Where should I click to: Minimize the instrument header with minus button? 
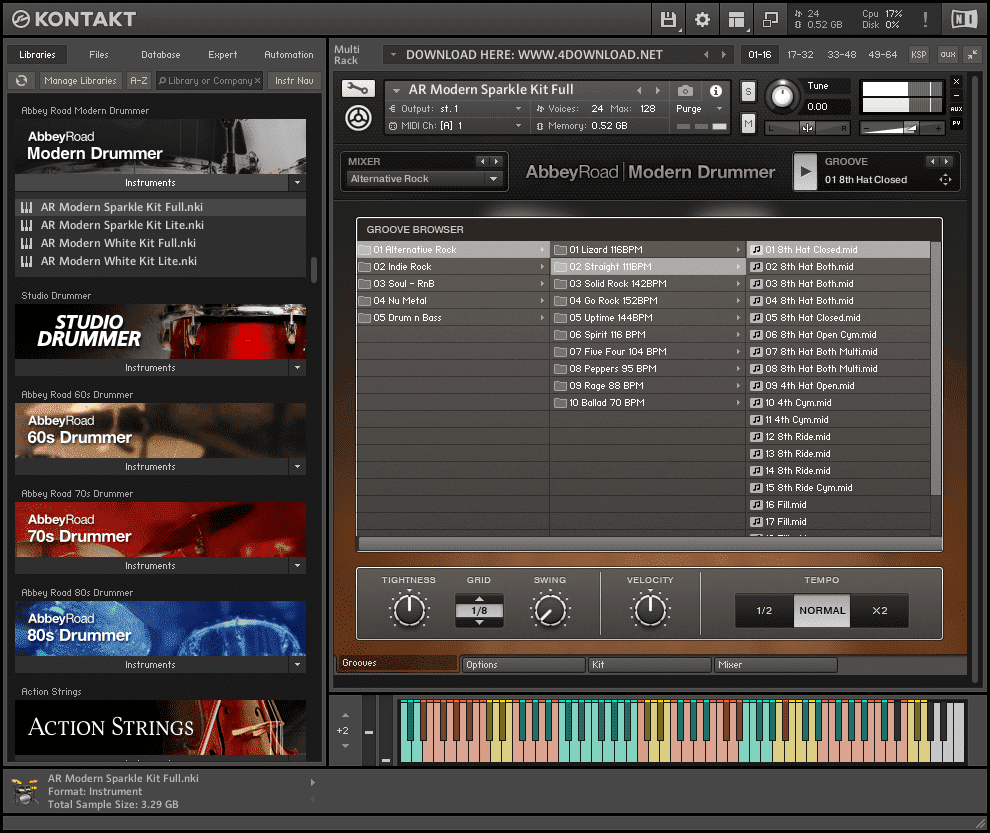pyautogui.click(x=957, y=95)
